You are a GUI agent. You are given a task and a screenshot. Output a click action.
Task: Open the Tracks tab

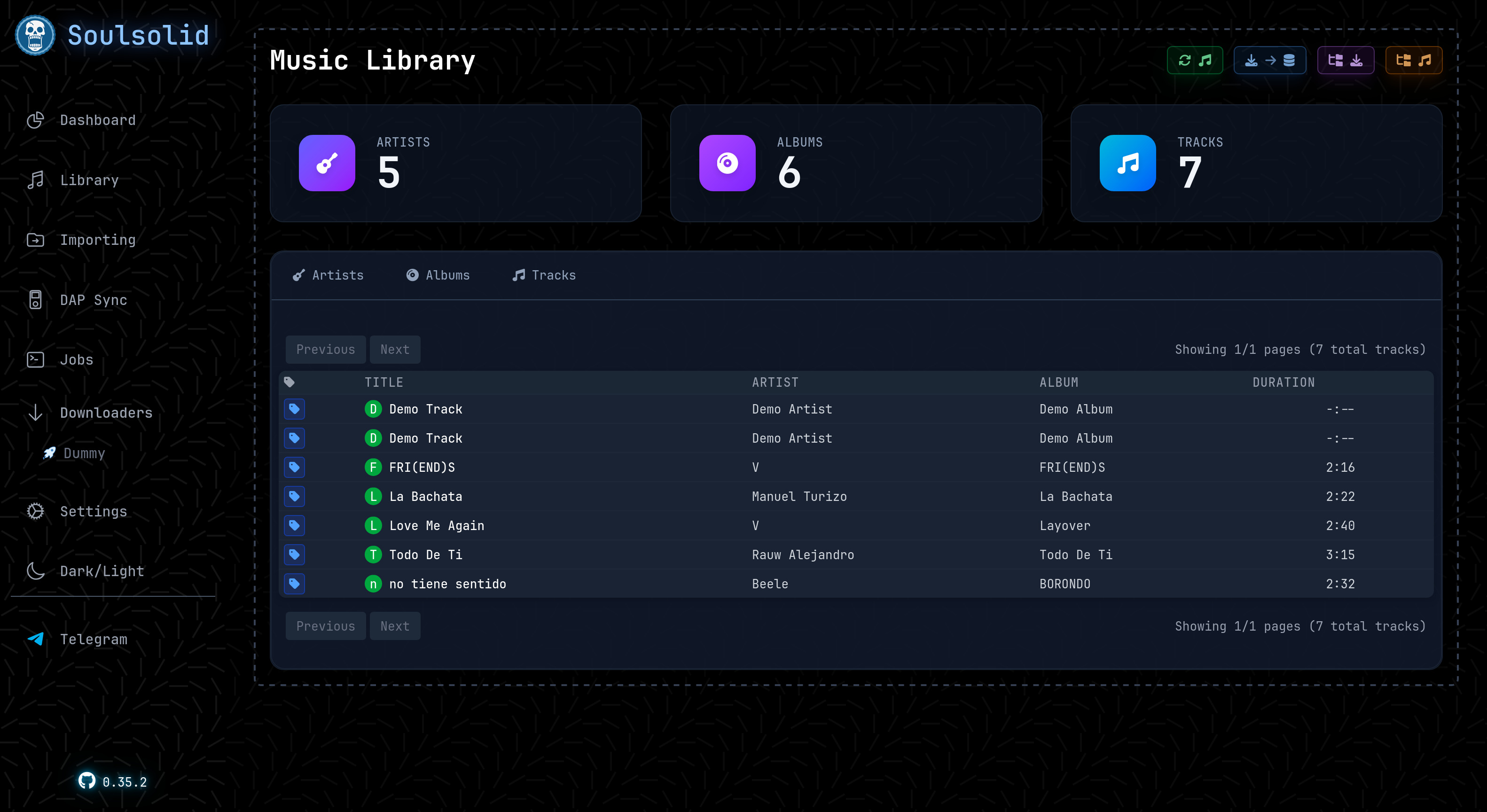tap(543, 275)
